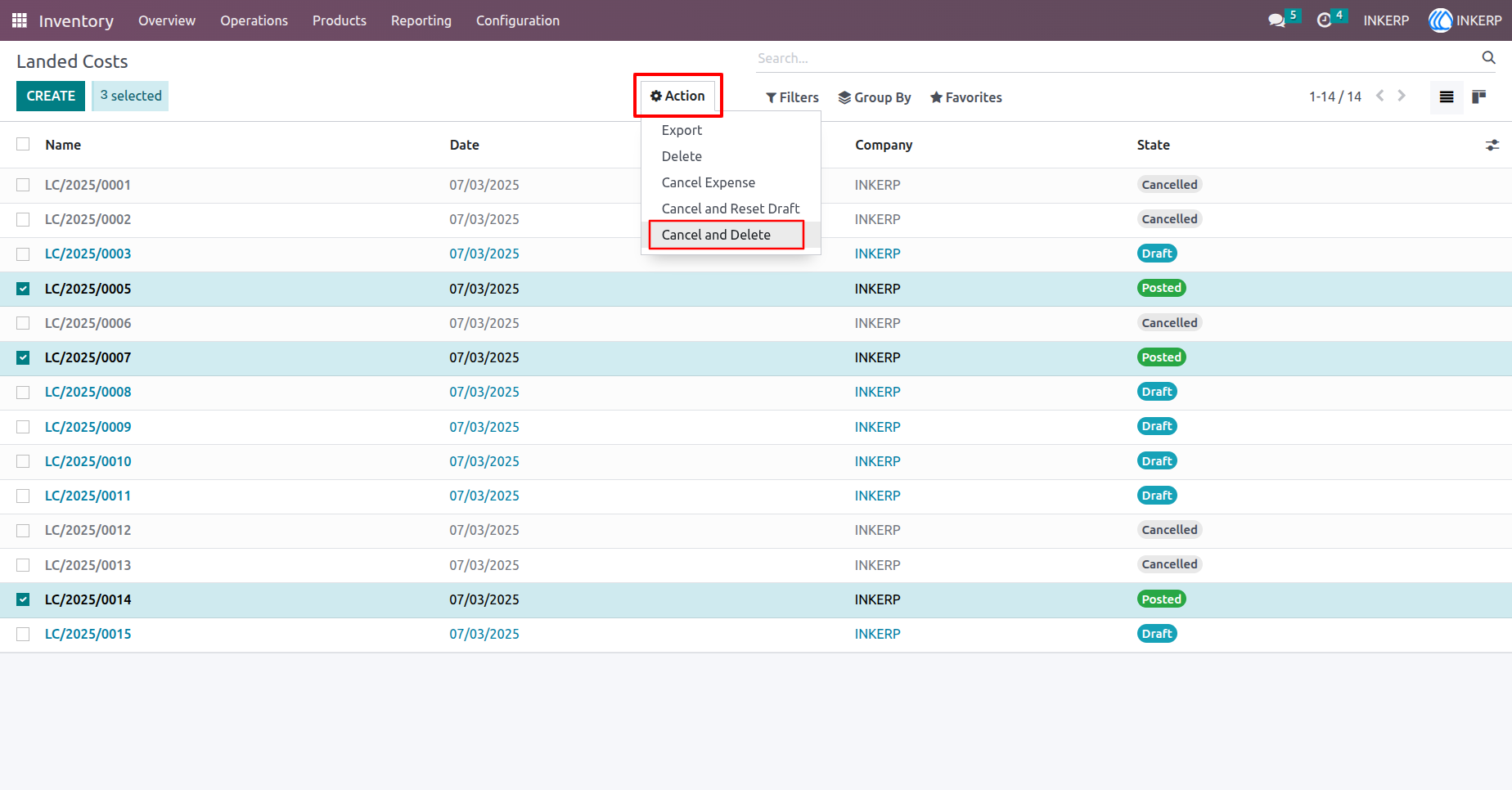Go to Inventory Overview
This screenshot has height=790, width=1512.
pyautogui.click(x=167, y=20)
